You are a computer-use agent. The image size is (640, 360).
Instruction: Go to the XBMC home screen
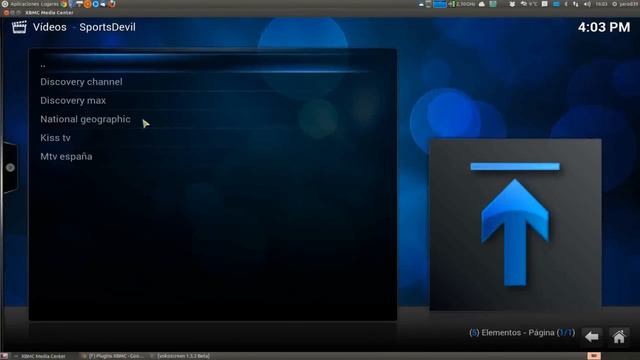(619, 337)
